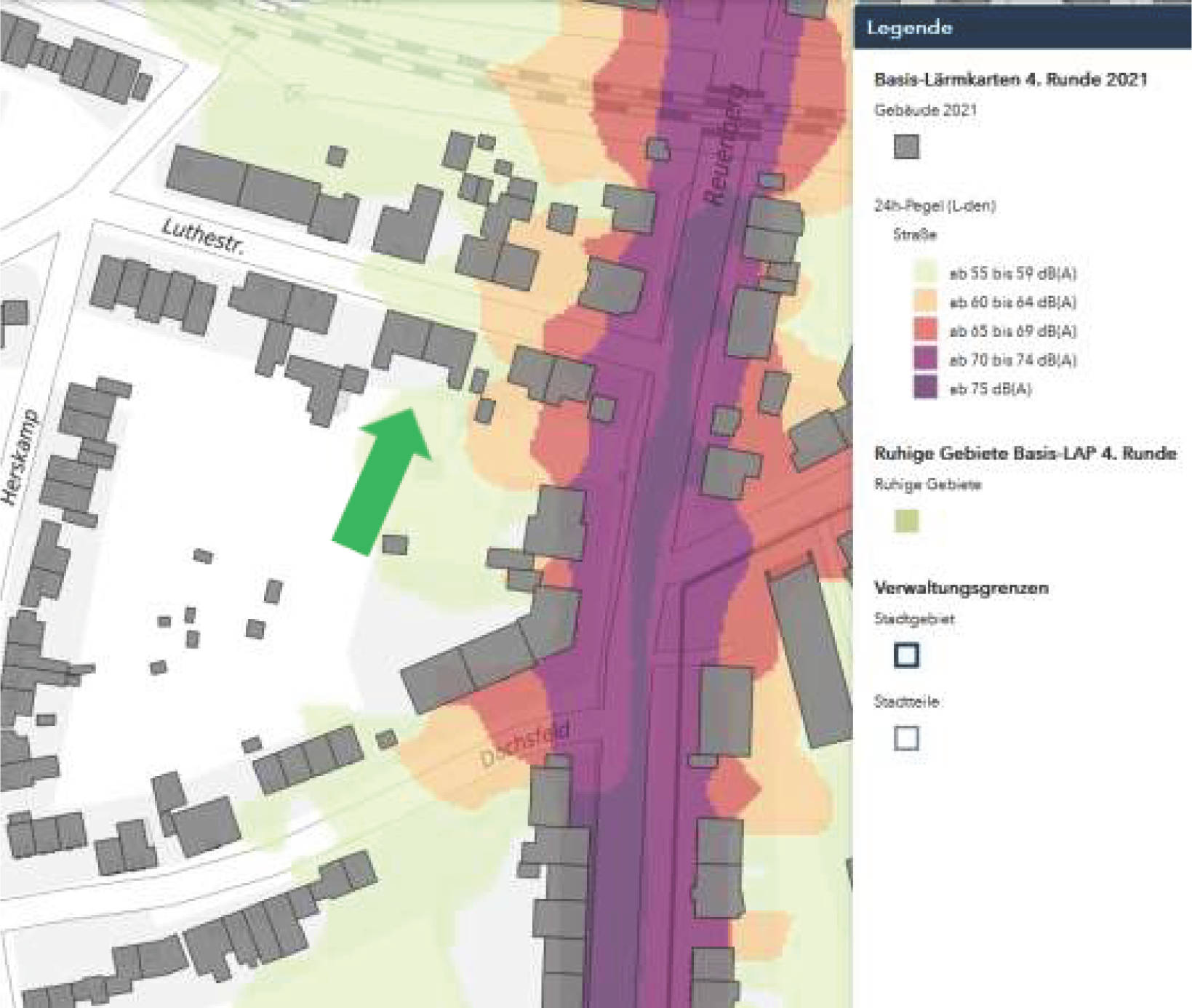Click the Straße sublabel in legend

(915, 234)
